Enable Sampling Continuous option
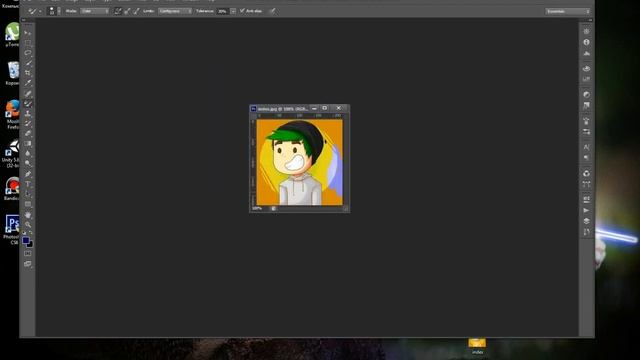 point(118,11)
